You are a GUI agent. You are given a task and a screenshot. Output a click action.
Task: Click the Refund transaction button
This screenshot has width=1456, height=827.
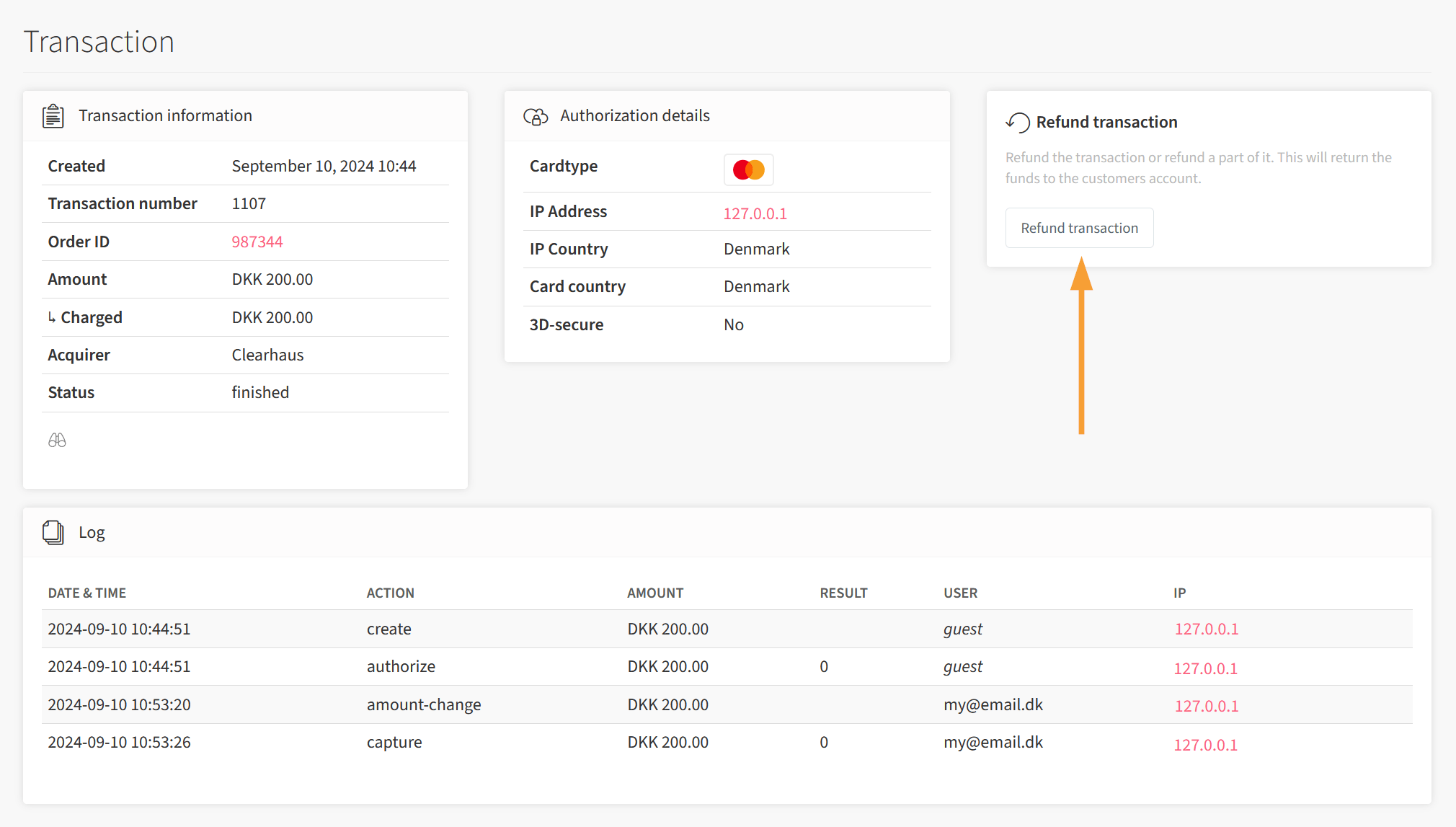tap(1079, 227)
